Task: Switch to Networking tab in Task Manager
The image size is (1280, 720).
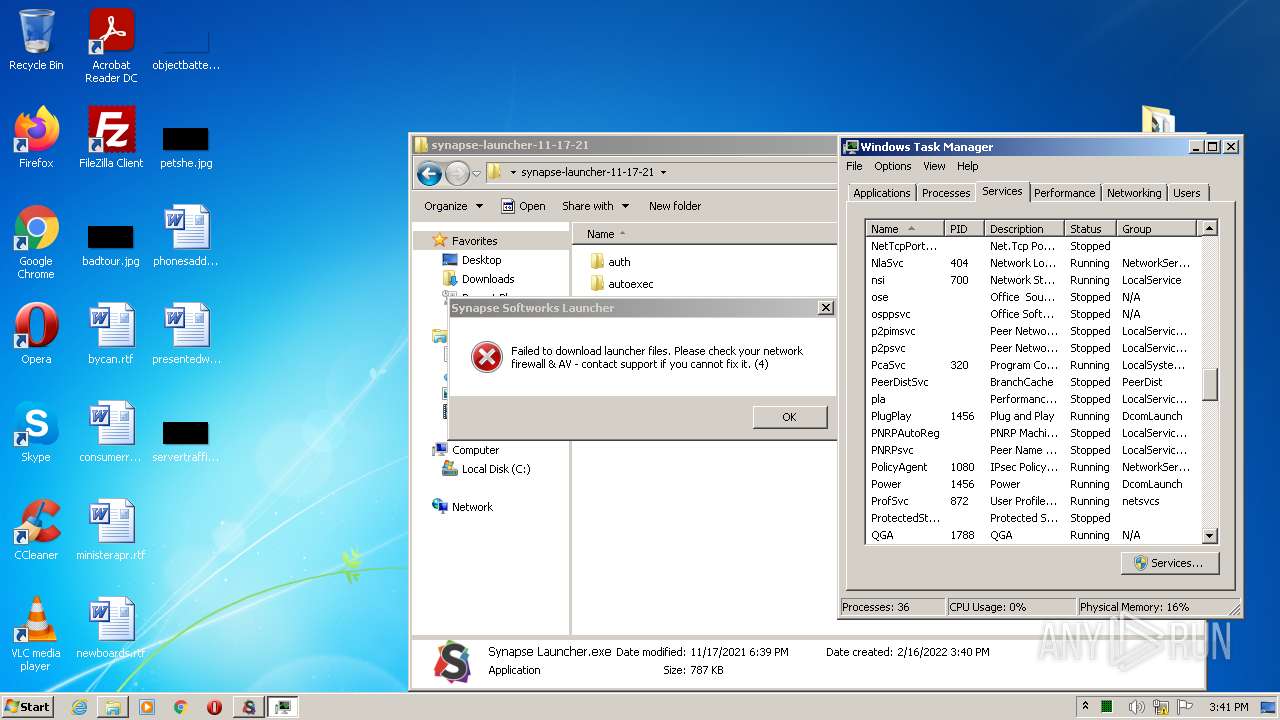Action: tap(1134, 193)
